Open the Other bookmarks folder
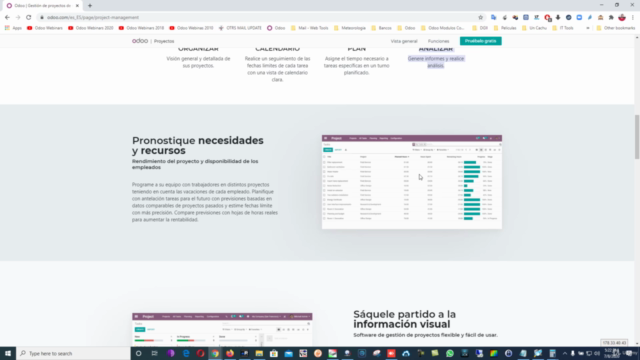Image resolution: width=640 pixels, height=360 pixels. pos(616,28)
